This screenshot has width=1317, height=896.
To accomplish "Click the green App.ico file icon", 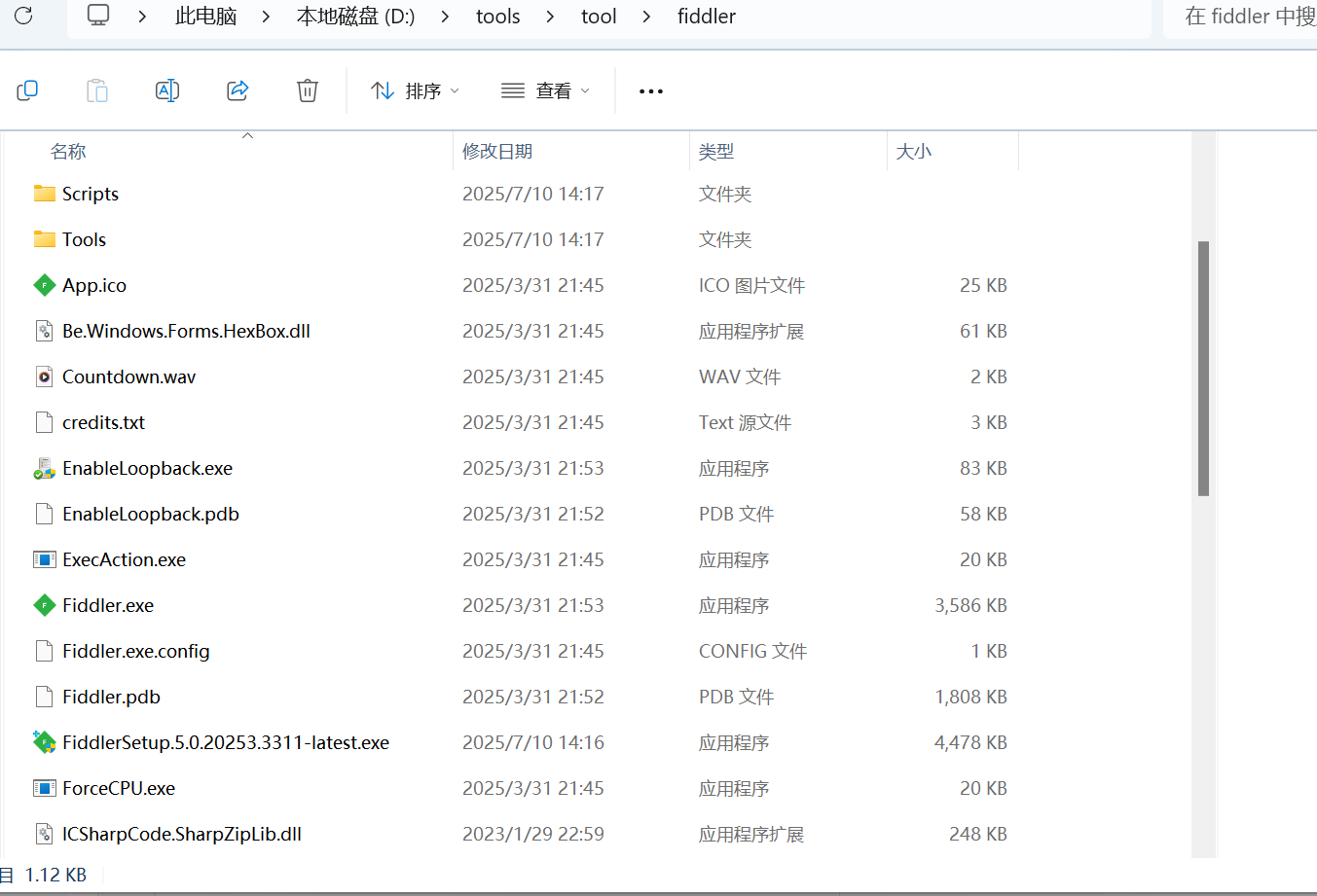I will click(x=45, y=285).
